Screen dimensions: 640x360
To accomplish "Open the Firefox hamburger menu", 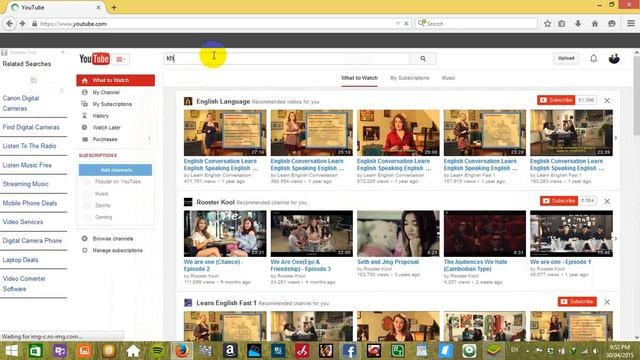I will point(631,24).
